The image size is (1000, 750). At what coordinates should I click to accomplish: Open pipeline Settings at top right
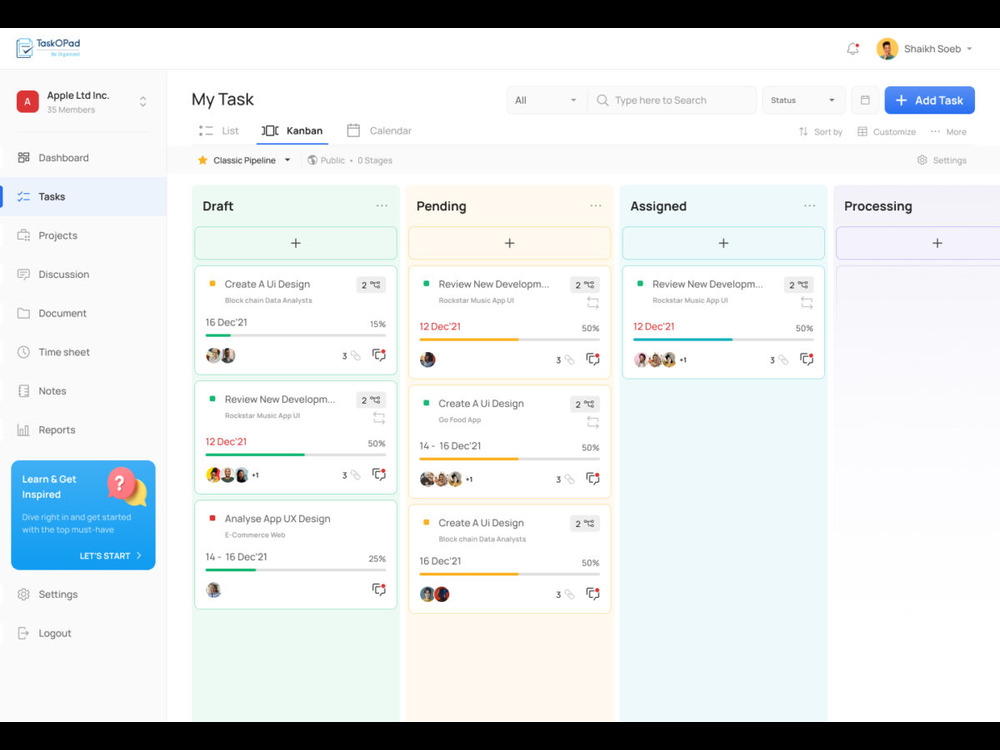click(942, 160)
